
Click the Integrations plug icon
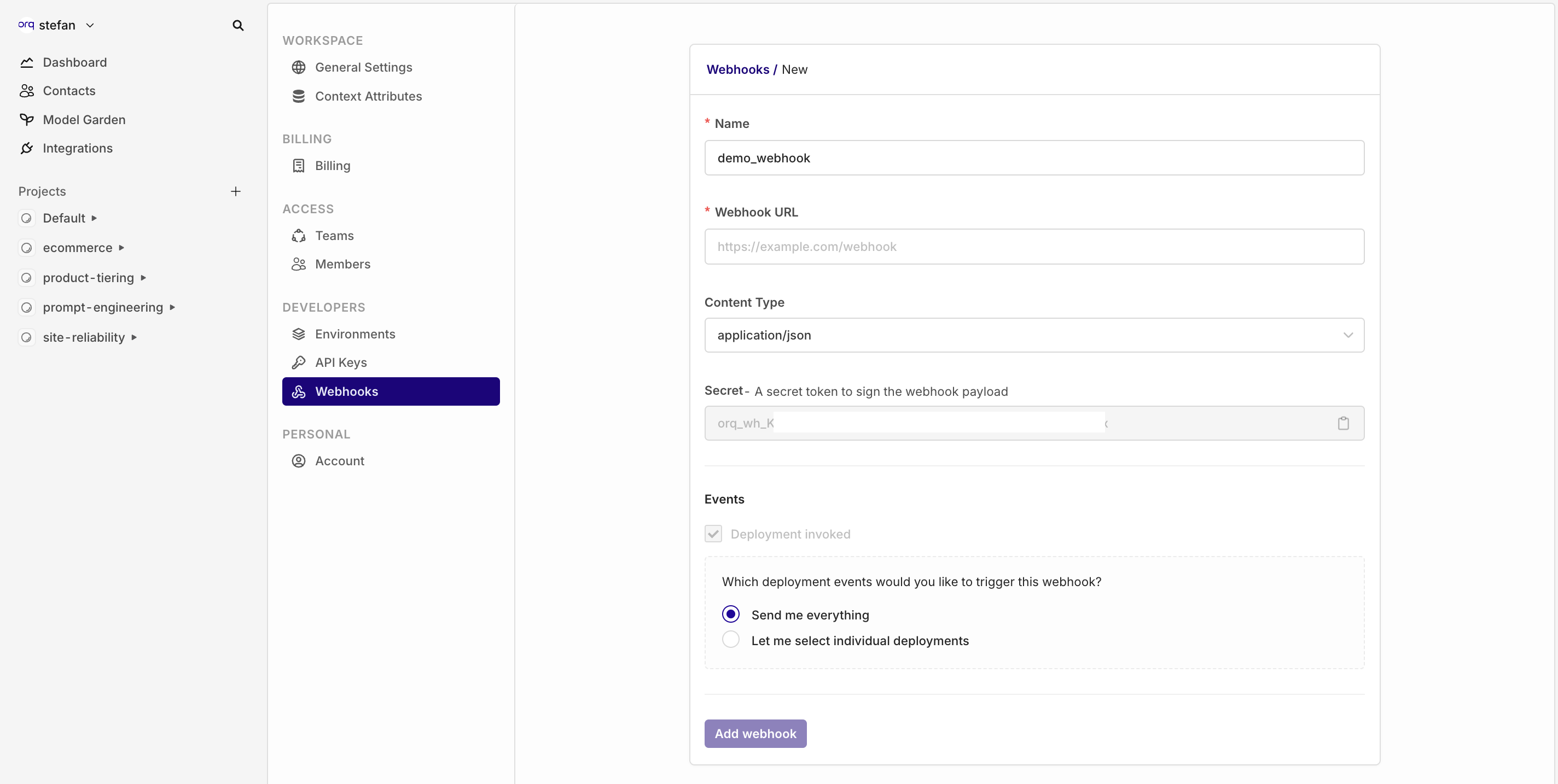point(27,148)
